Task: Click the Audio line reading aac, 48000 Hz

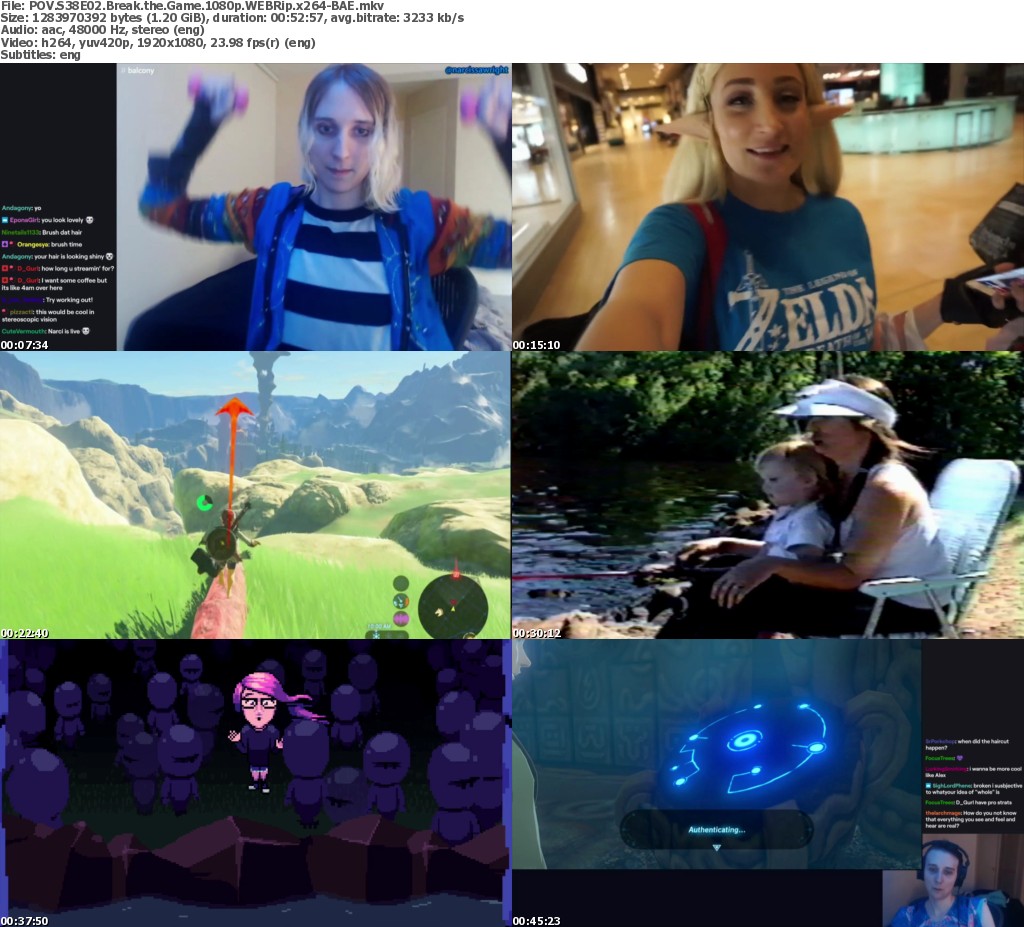Action: pyautogui.click(x=103, y=30)
